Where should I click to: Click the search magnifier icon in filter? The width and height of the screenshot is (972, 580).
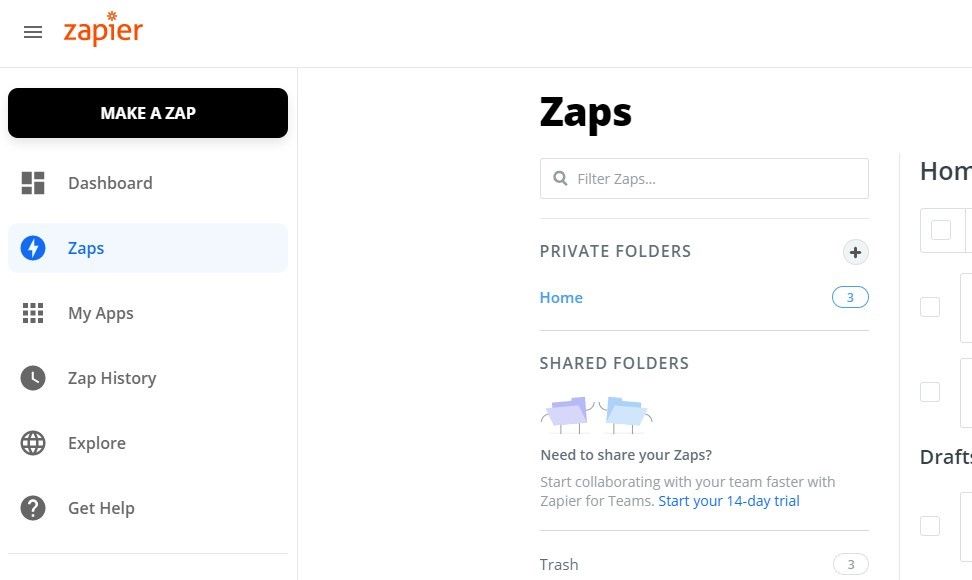[x=560, y=178]
